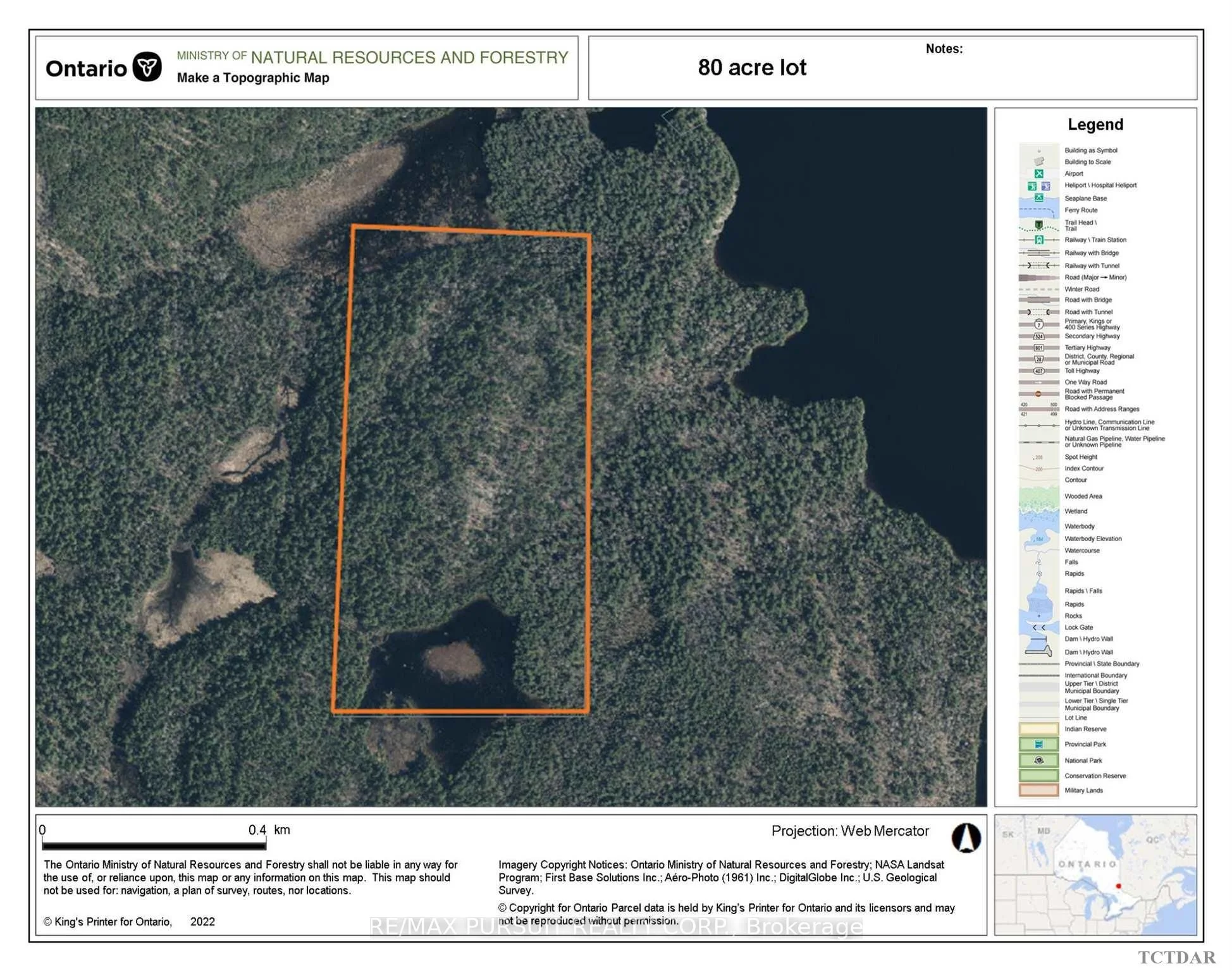
Task: Click the "Notes:" label
Action: (x=944, y=49)
